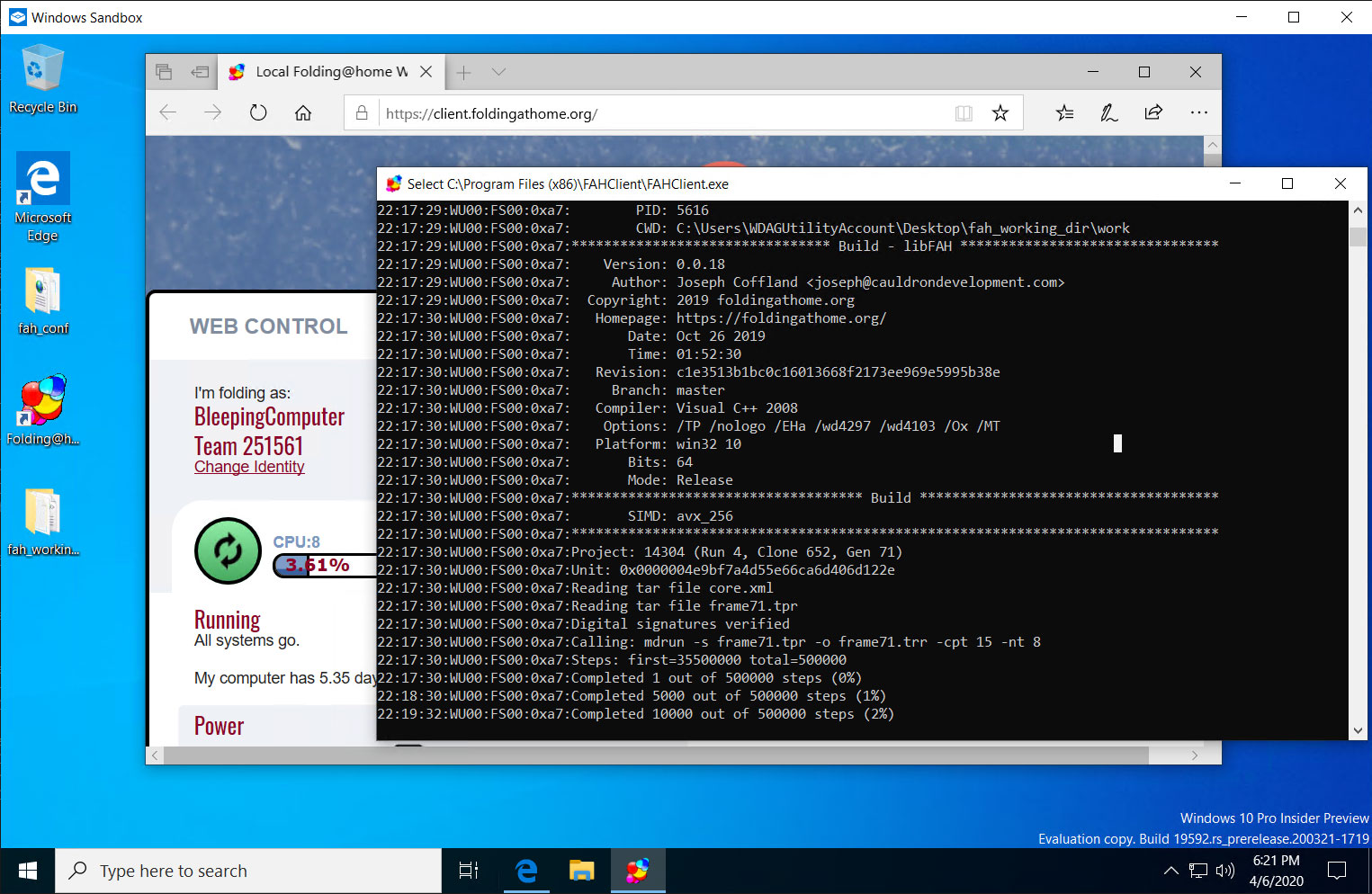Viewport: 1372px width, 894px height.
Task: Click Edge's set-tabs-aside arrow icon
Action: 200,72
